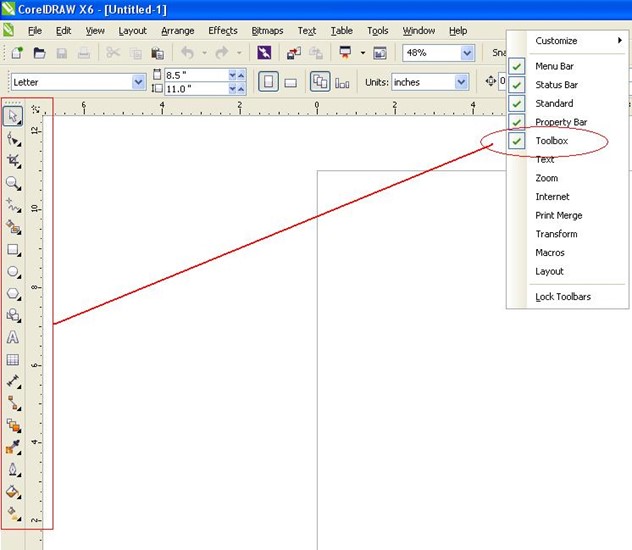Select Landscape page orientation
This screenshot has width=632, height=550.
(291, 83)
